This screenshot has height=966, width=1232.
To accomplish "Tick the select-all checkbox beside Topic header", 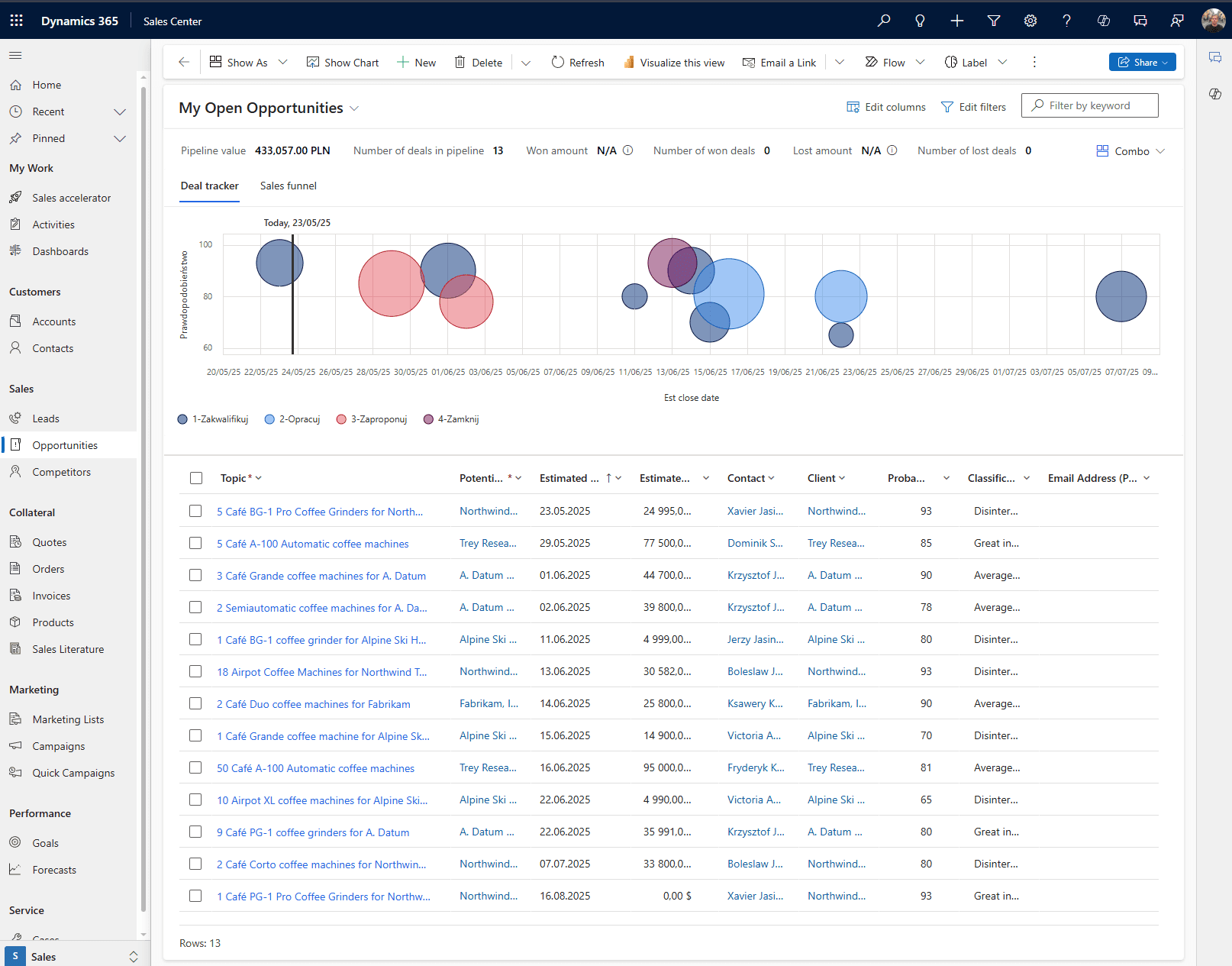I will tap(196, 478).
